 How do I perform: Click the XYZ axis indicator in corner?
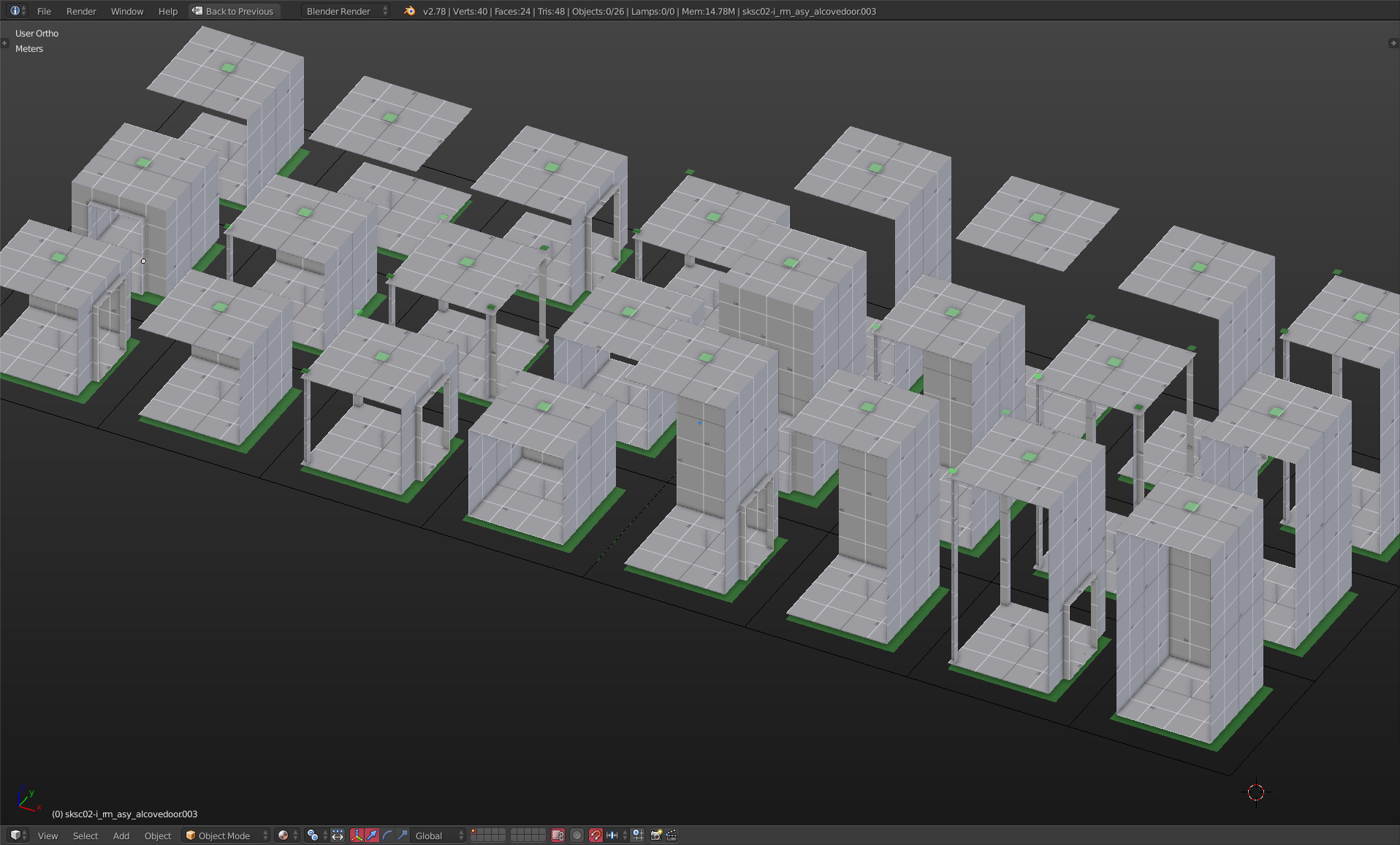[28, 800]
